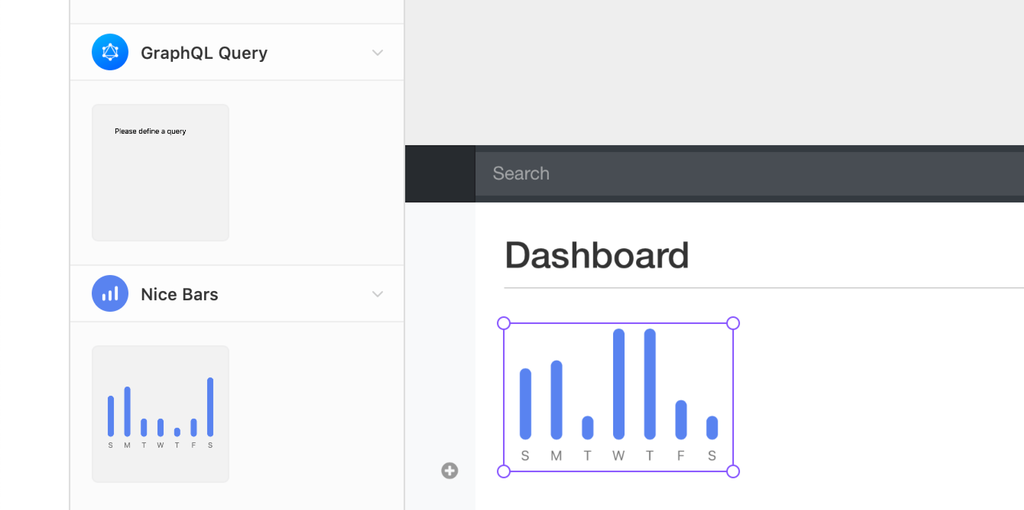Click the Nice Bars section title
The image size is (1024, 510).
coord(179,294)
